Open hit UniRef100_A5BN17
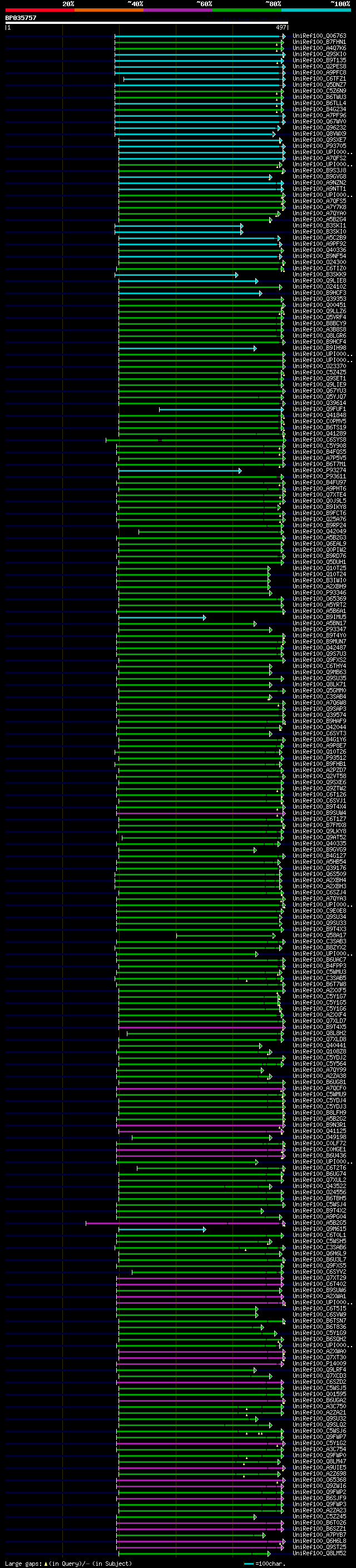Viewport: 356px width, 1568px height. tap(319, 624)
